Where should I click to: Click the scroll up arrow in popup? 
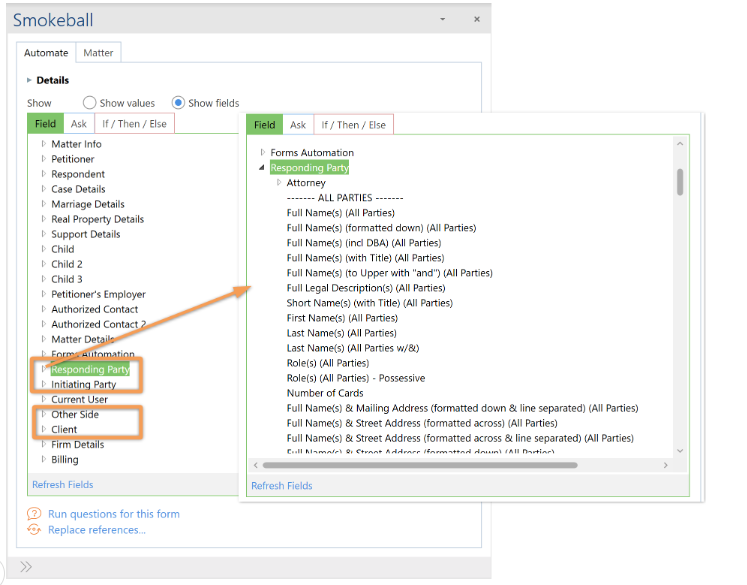tap(680, 143)
